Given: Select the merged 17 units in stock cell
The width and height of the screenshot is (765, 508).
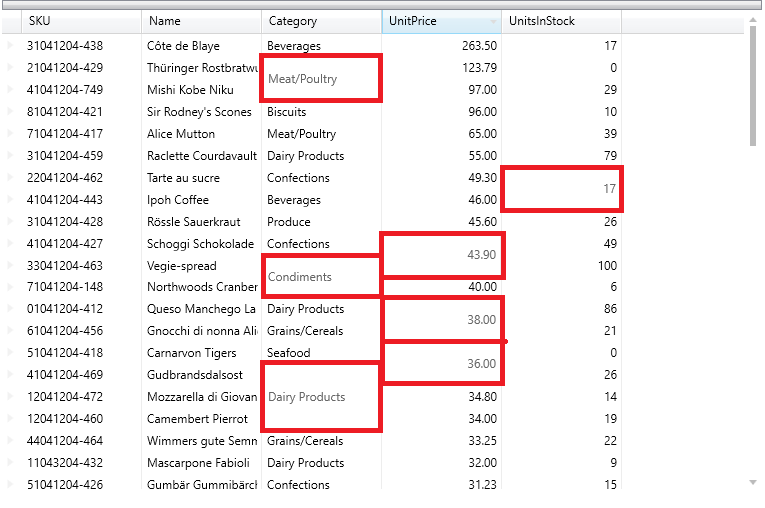Looking at the screenshot, I should coord(562,188).
